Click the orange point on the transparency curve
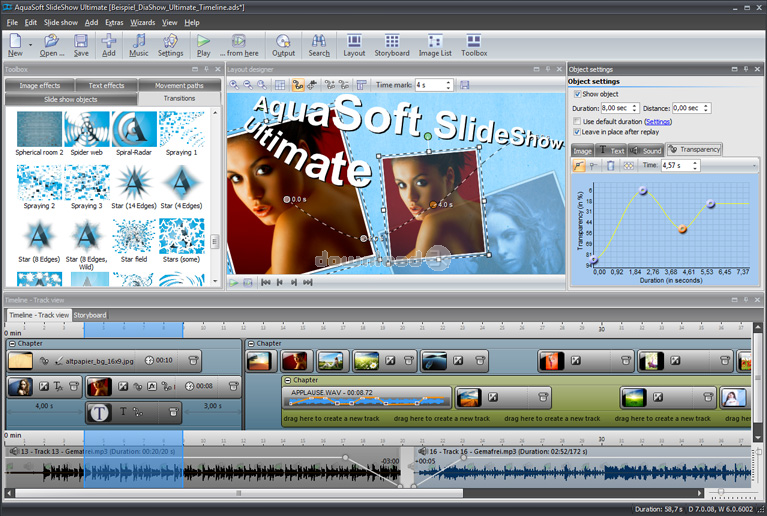The height and width of the screenshot is (516, 767). pyautogui.click(x=682, y=228)
